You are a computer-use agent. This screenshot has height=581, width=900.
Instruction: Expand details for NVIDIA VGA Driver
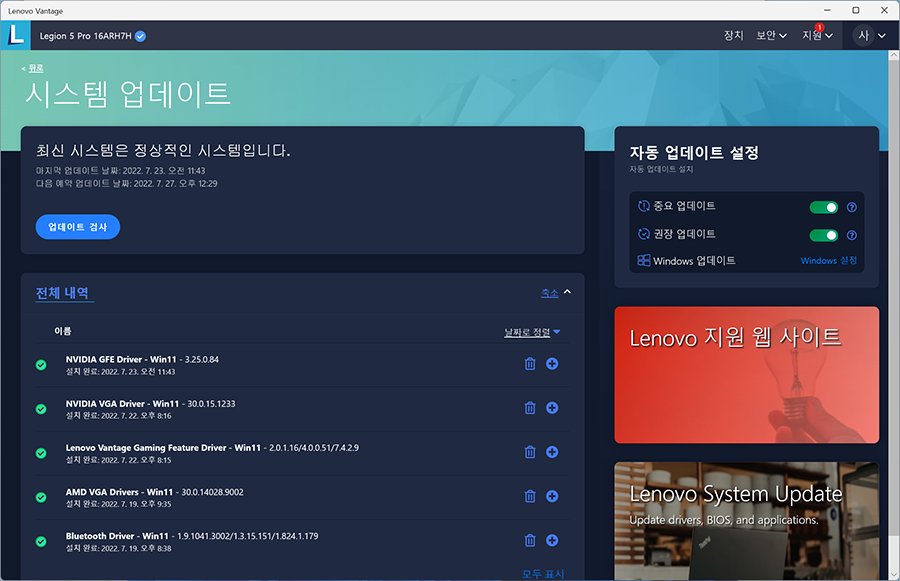tap(552, 408)
